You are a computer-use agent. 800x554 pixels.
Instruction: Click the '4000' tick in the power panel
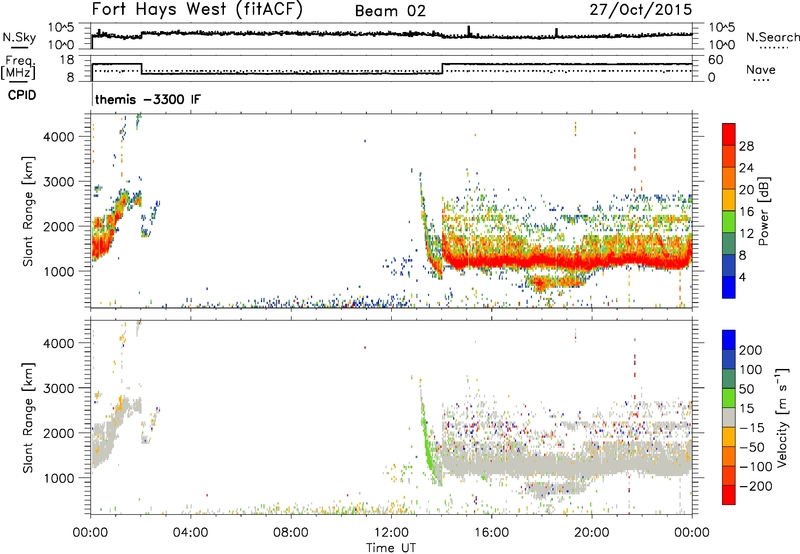pos(59,137)
